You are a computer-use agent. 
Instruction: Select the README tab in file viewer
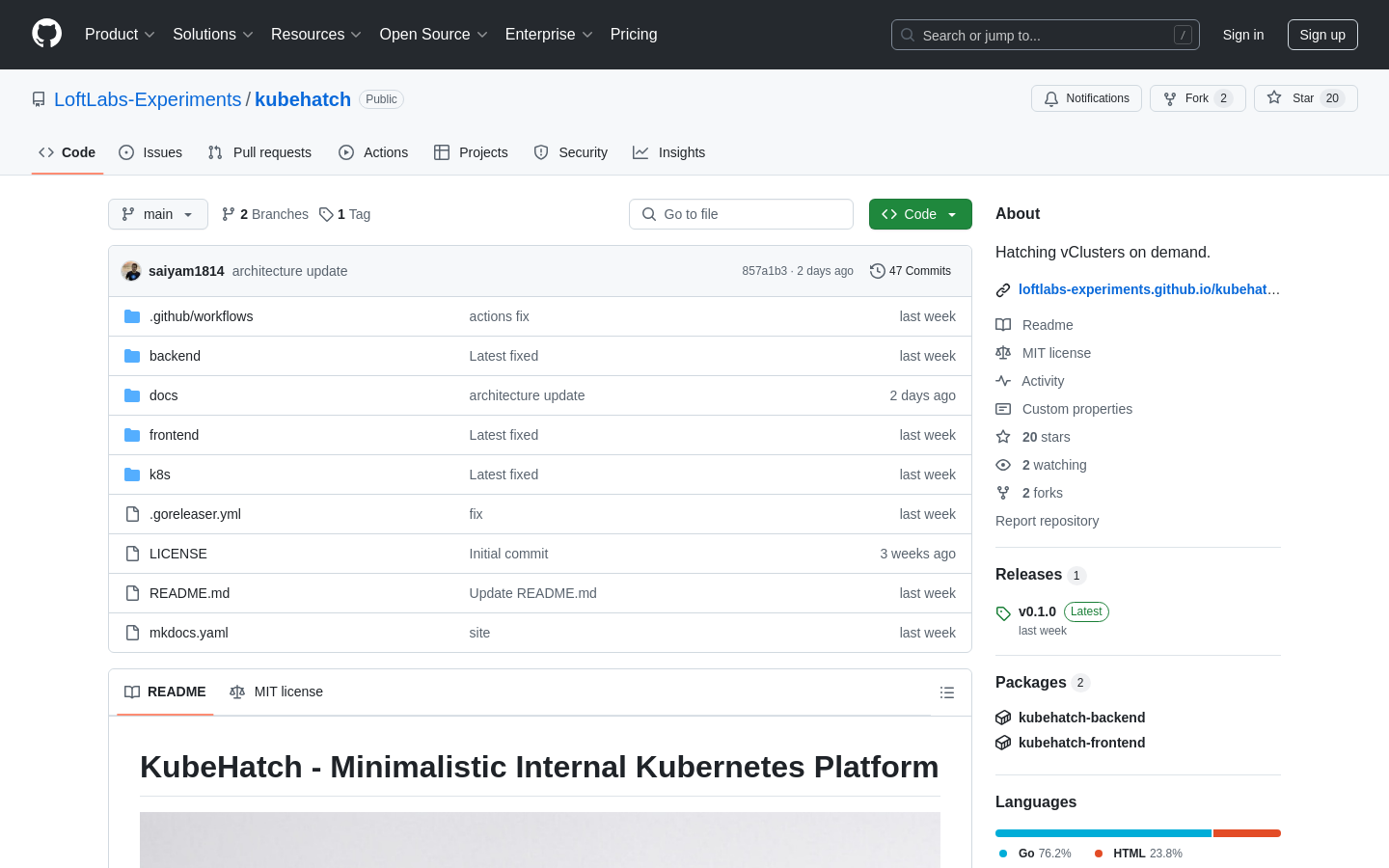(x=165, y=692)
